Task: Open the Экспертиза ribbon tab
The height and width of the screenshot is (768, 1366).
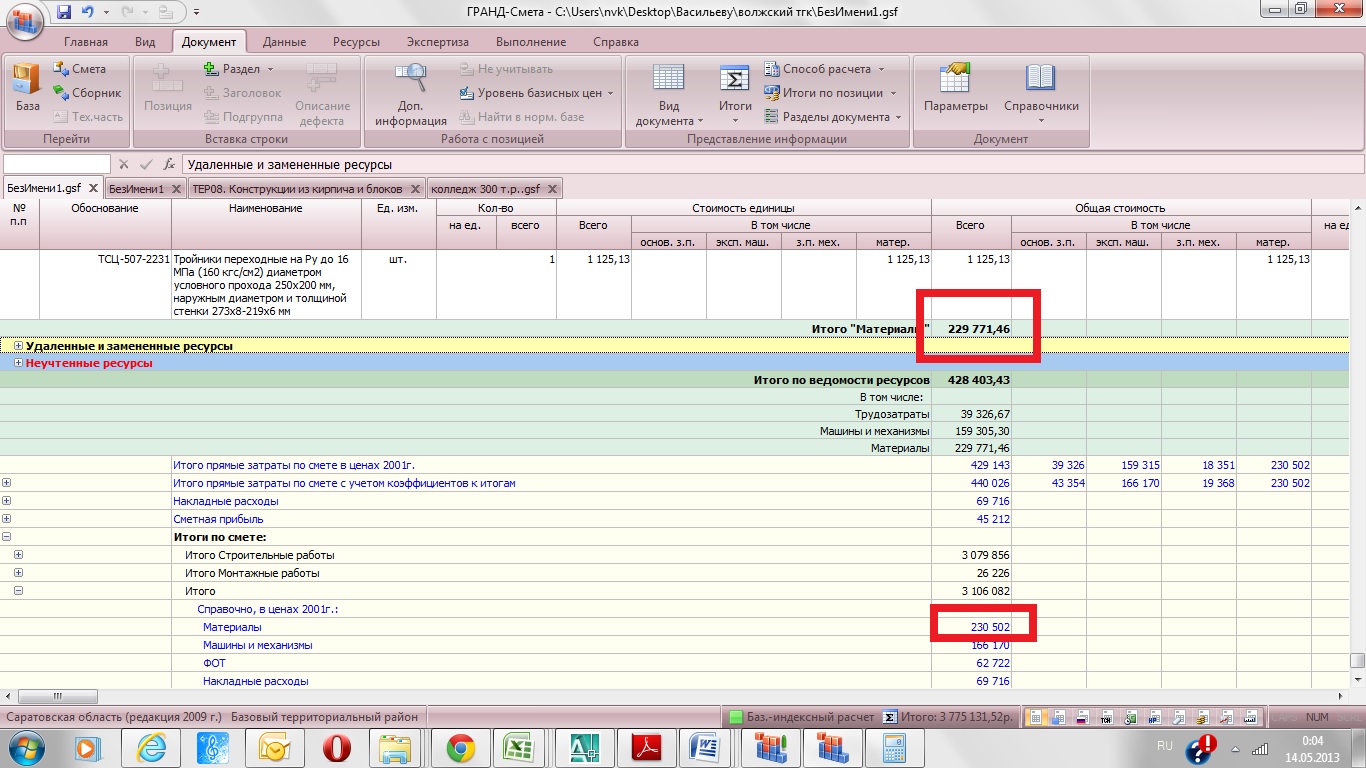Action: [436, 42]
